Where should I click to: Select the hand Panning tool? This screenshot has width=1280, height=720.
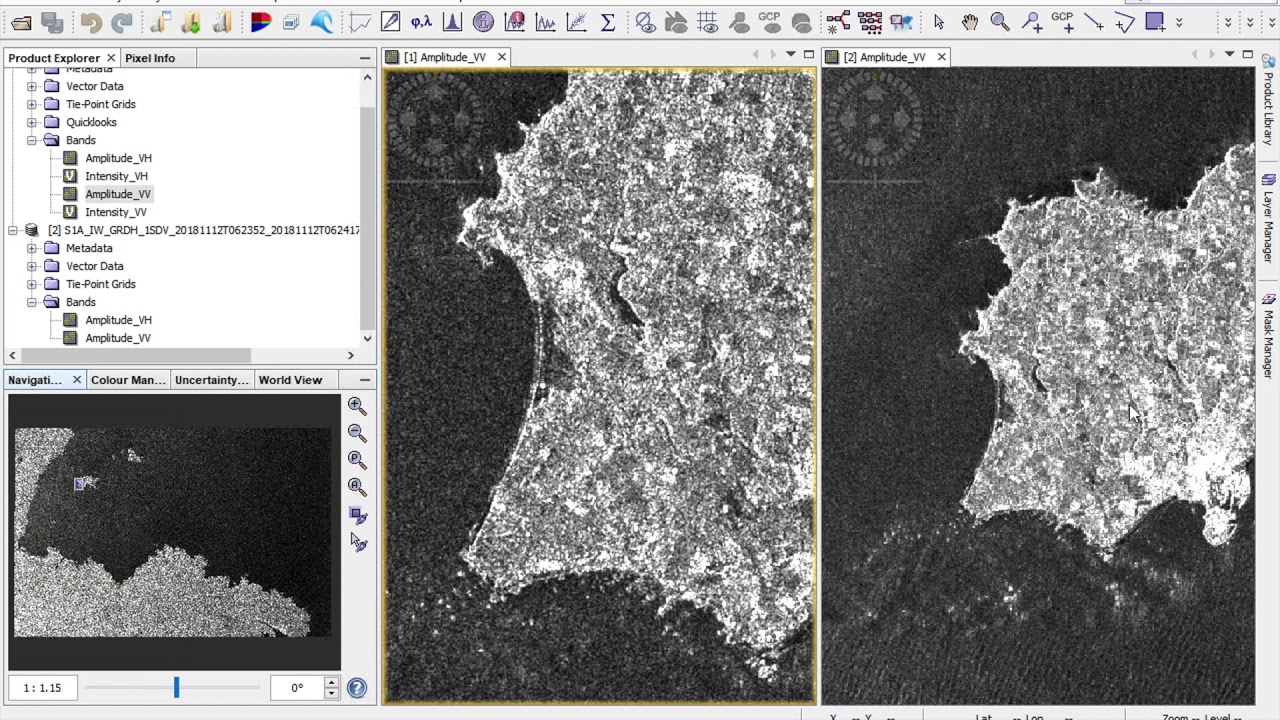969,21
